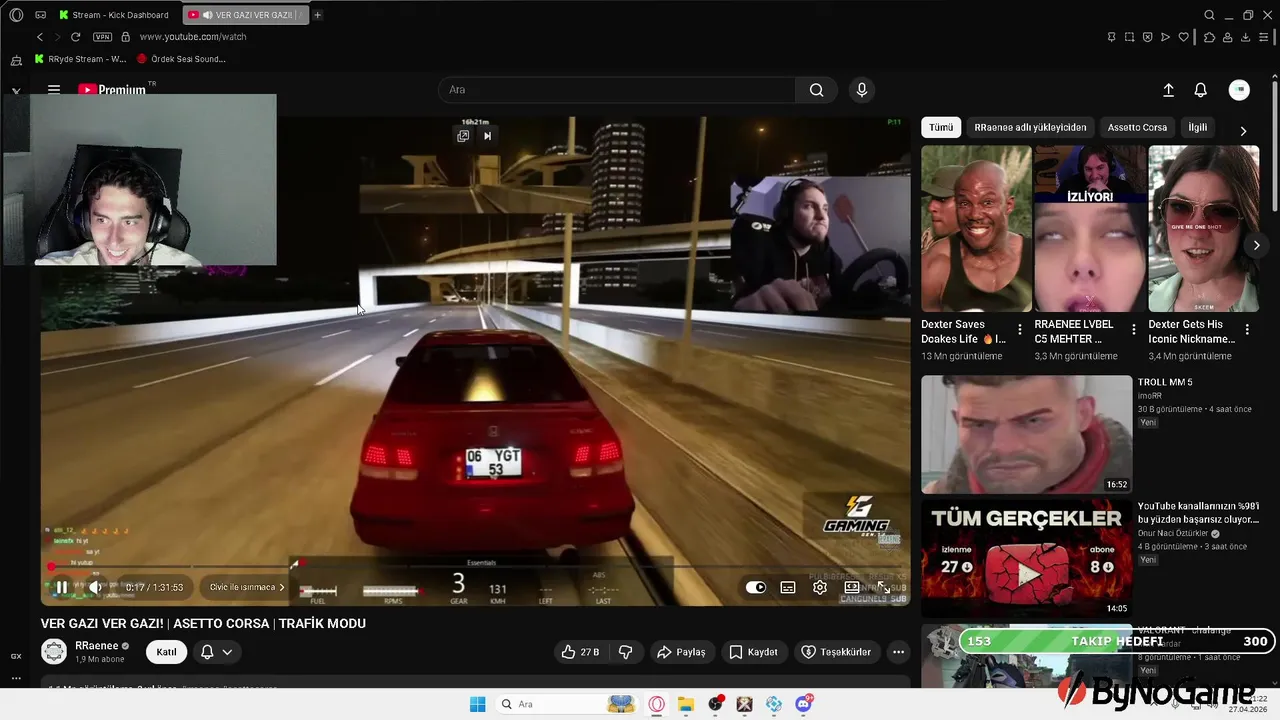1280x720 pixels.
Task: Click the YouTube search magnifier button
Action: [817, 90]
